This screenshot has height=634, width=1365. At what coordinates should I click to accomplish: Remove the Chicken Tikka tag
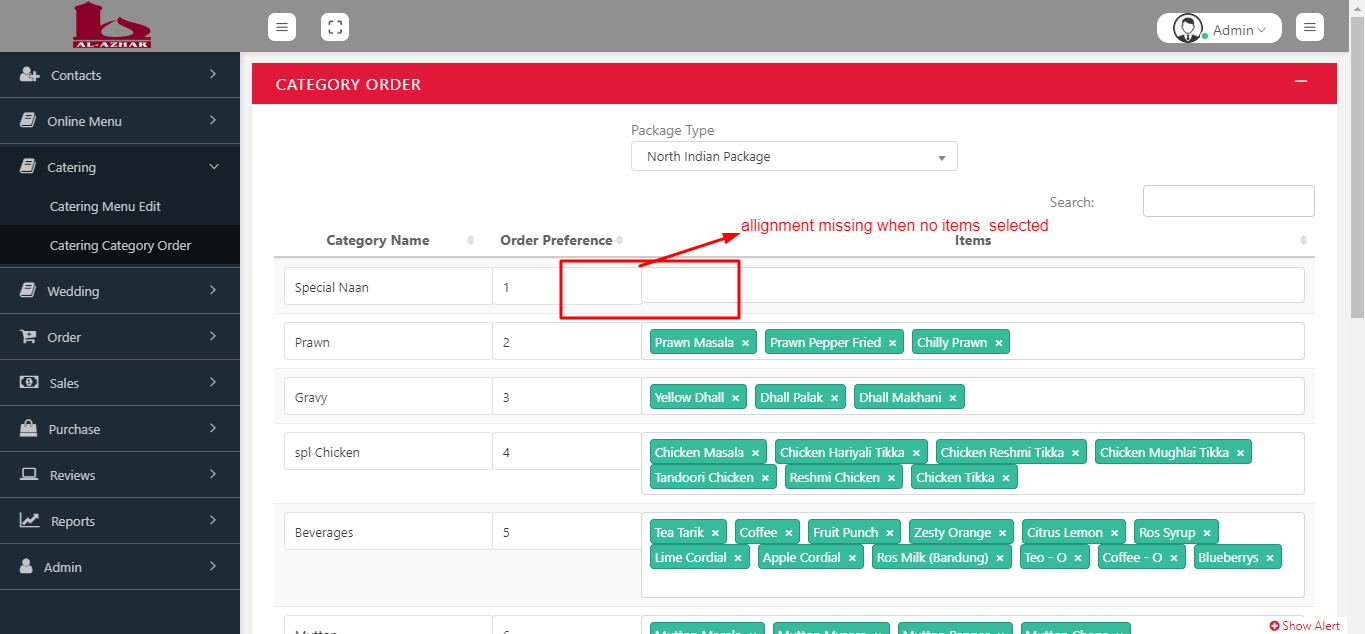tap(1006, 478)
